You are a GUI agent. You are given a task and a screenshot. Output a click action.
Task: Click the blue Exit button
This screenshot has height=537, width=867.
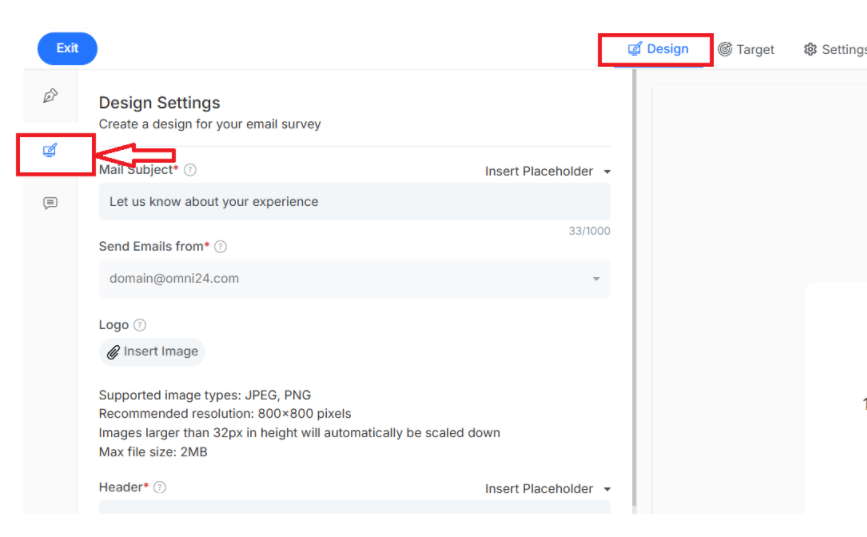(67, 49)
